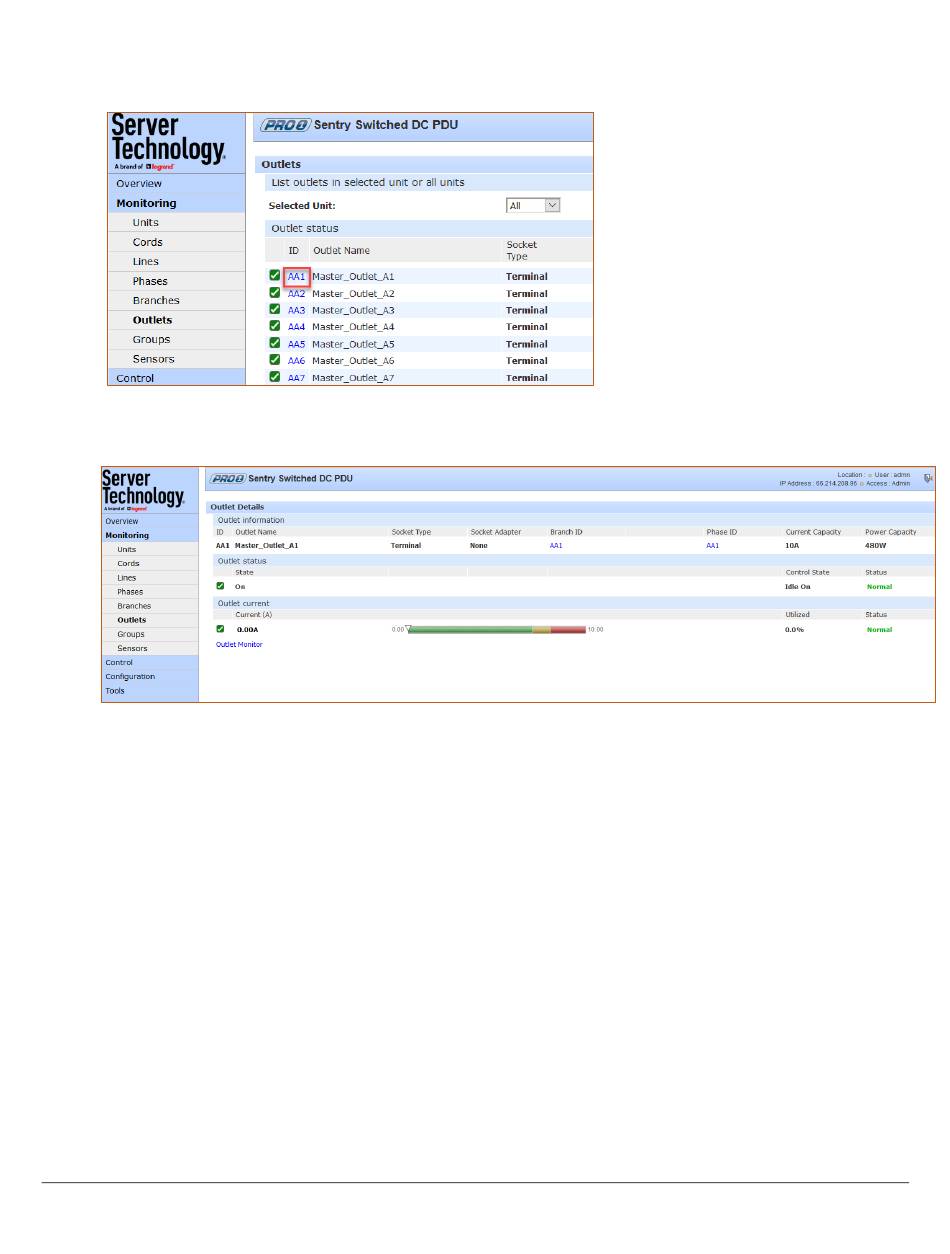Open the Selected Unit dropdown showing All

tap(533, 205)
